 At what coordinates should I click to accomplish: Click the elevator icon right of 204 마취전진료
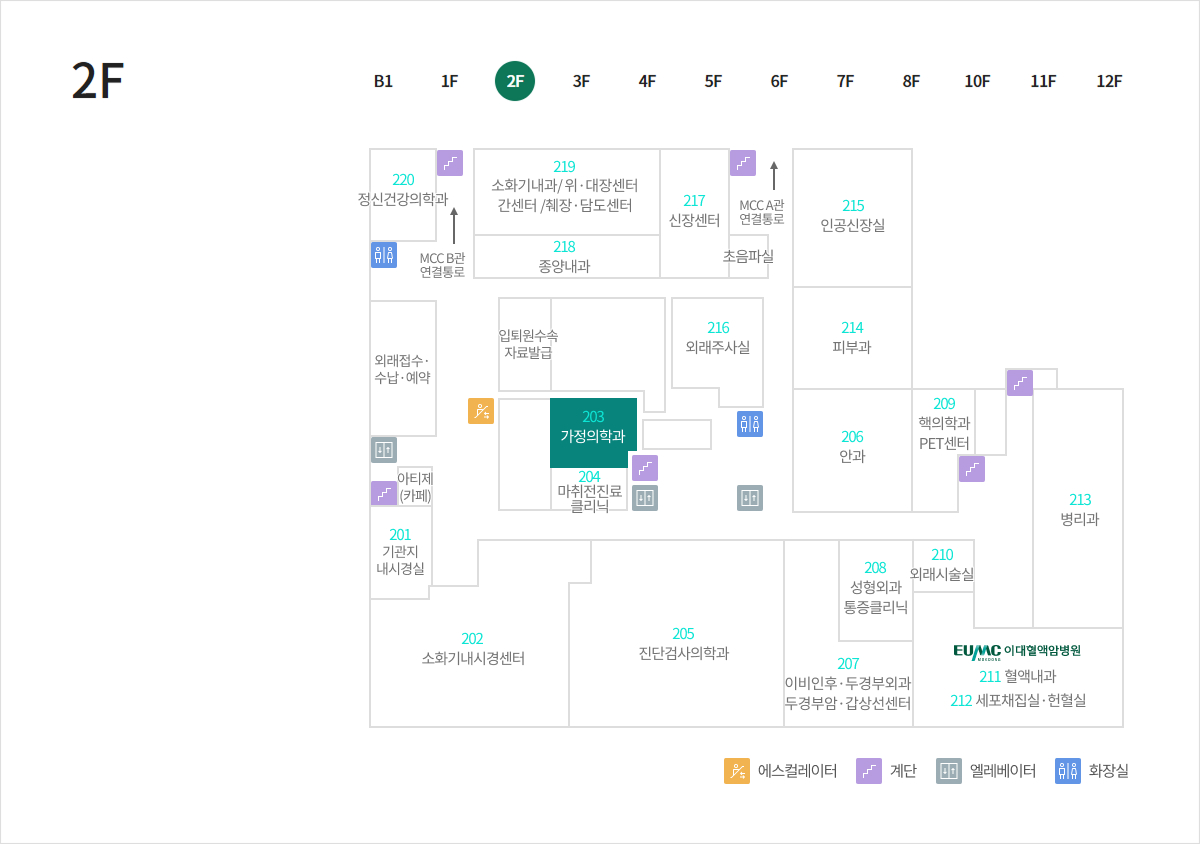(x=645, y=498)
